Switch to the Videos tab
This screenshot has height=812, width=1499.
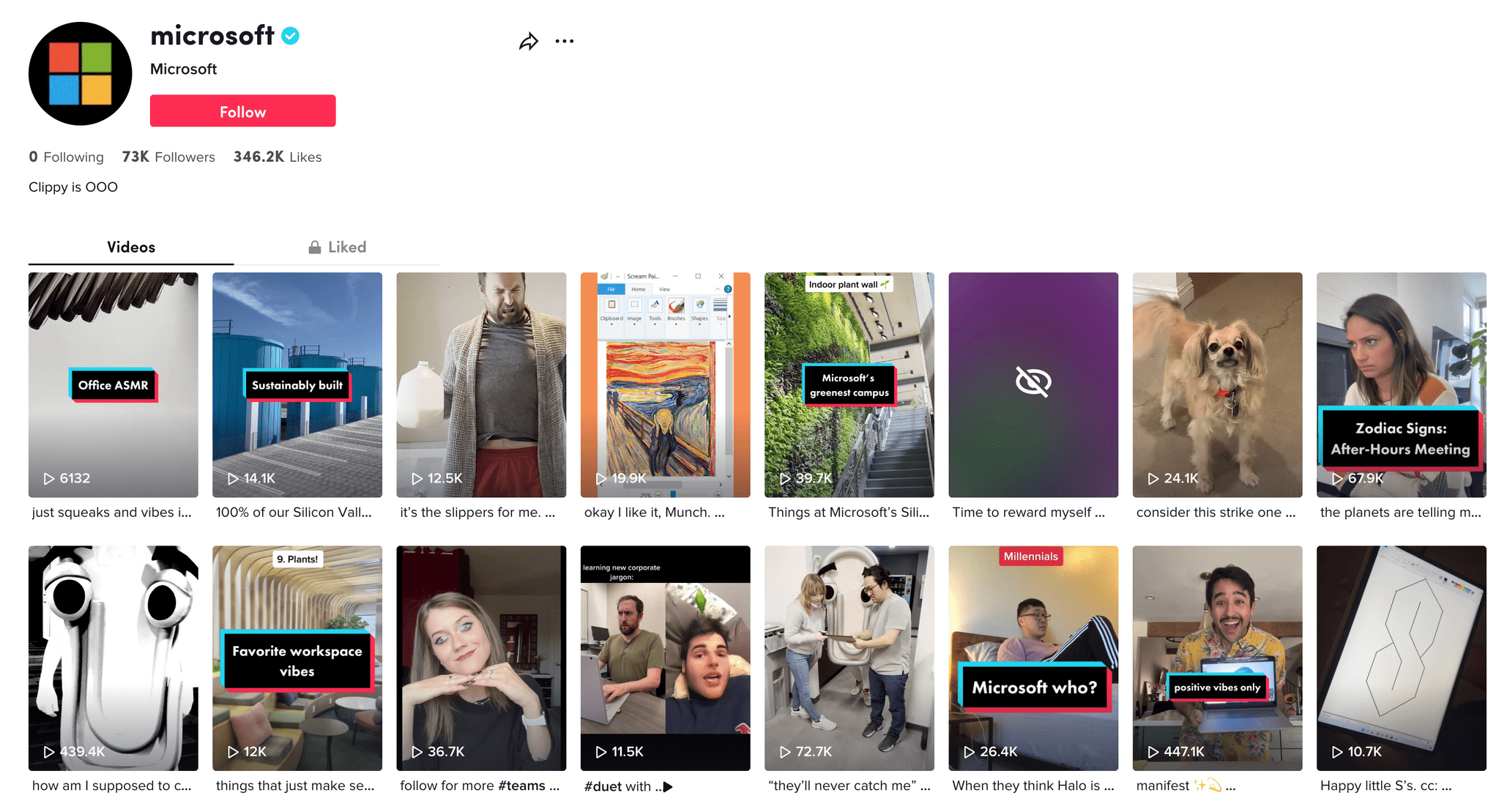(x=131, y=247)
